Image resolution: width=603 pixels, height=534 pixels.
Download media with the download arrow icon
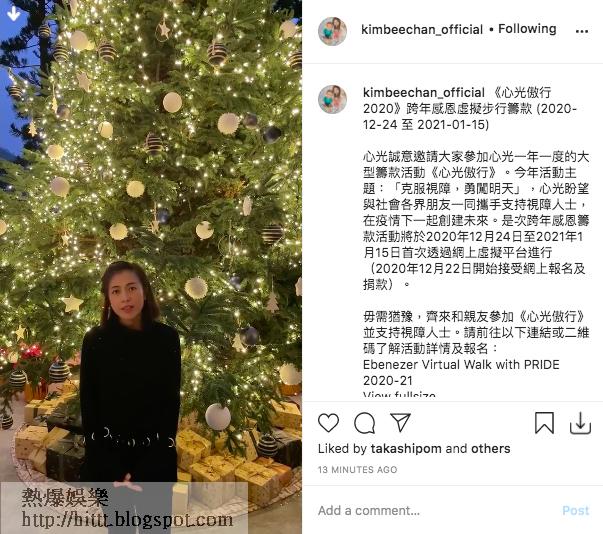pyautogui.click(x=580, y=423)
